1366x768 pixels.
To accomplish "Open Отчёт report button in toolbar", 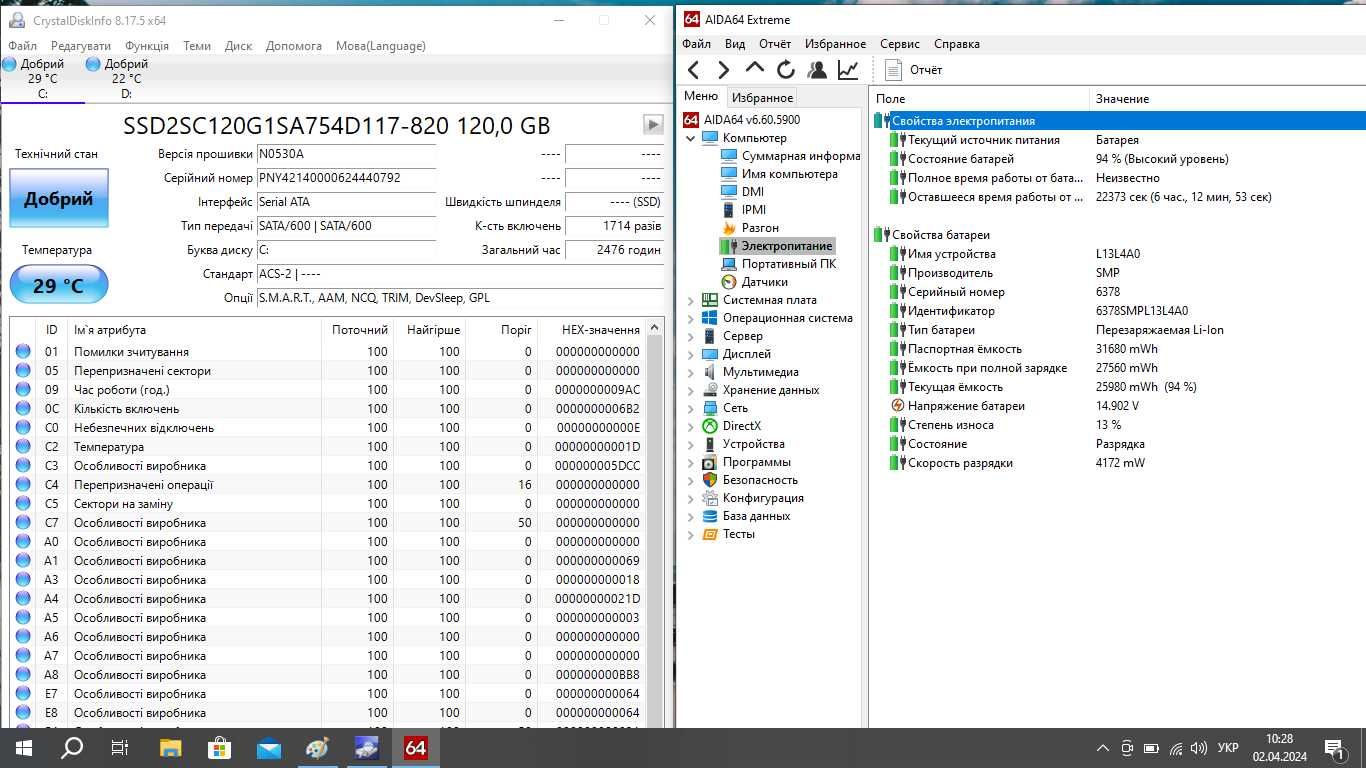I will (x=914, y=70).
